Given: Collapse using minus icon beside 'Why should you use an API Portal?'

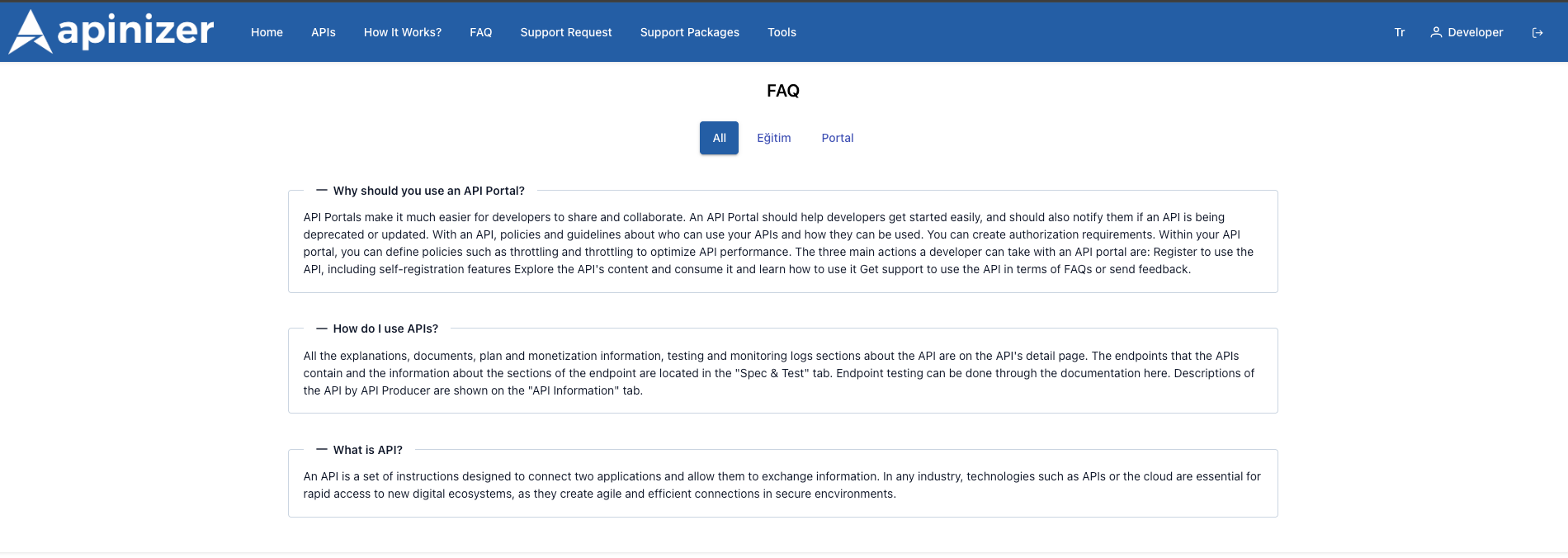Looking at the screenshot, I should 322,191.
